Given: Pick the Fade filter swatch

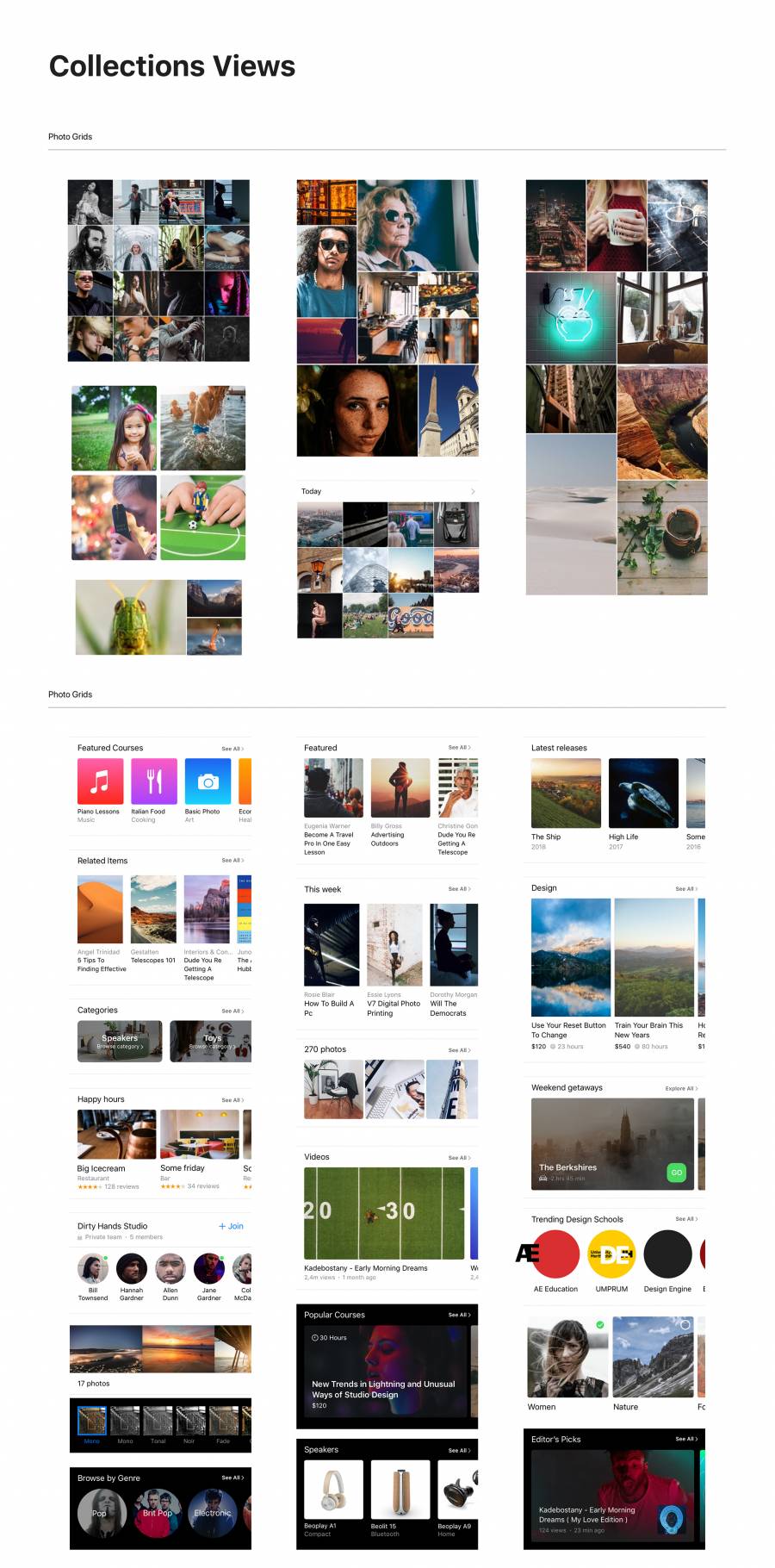Looking at the screenshot, I should click(x=223, y=1421).
